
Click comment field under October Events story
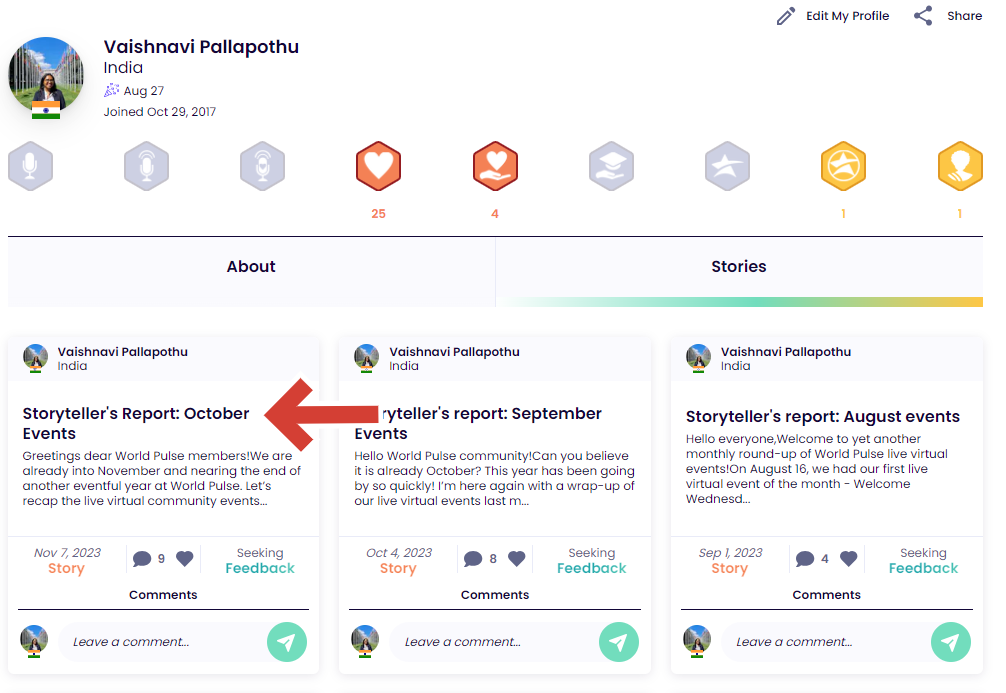click(x=160, y=642)
